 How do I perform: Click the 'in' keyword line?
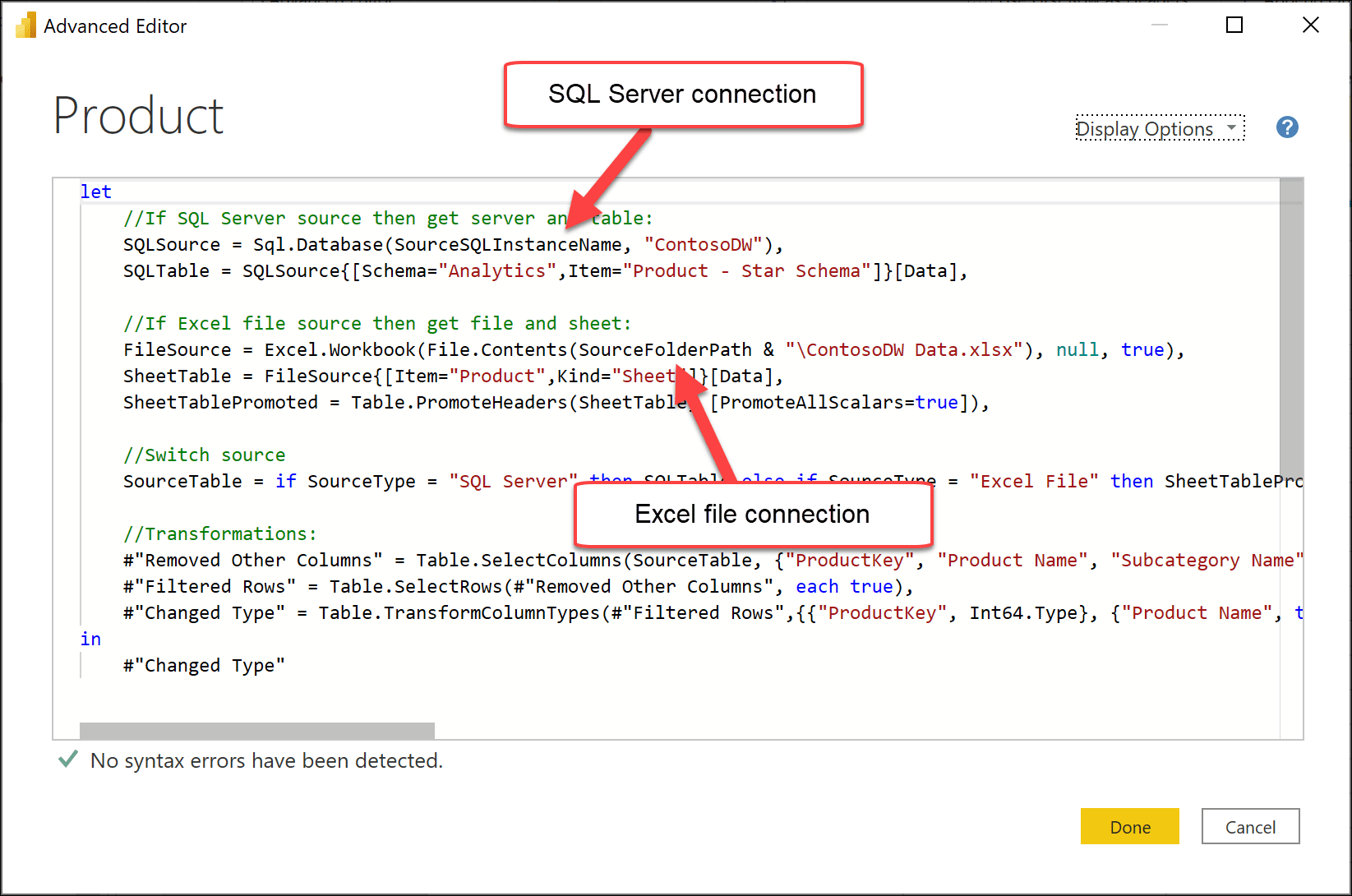90,639
